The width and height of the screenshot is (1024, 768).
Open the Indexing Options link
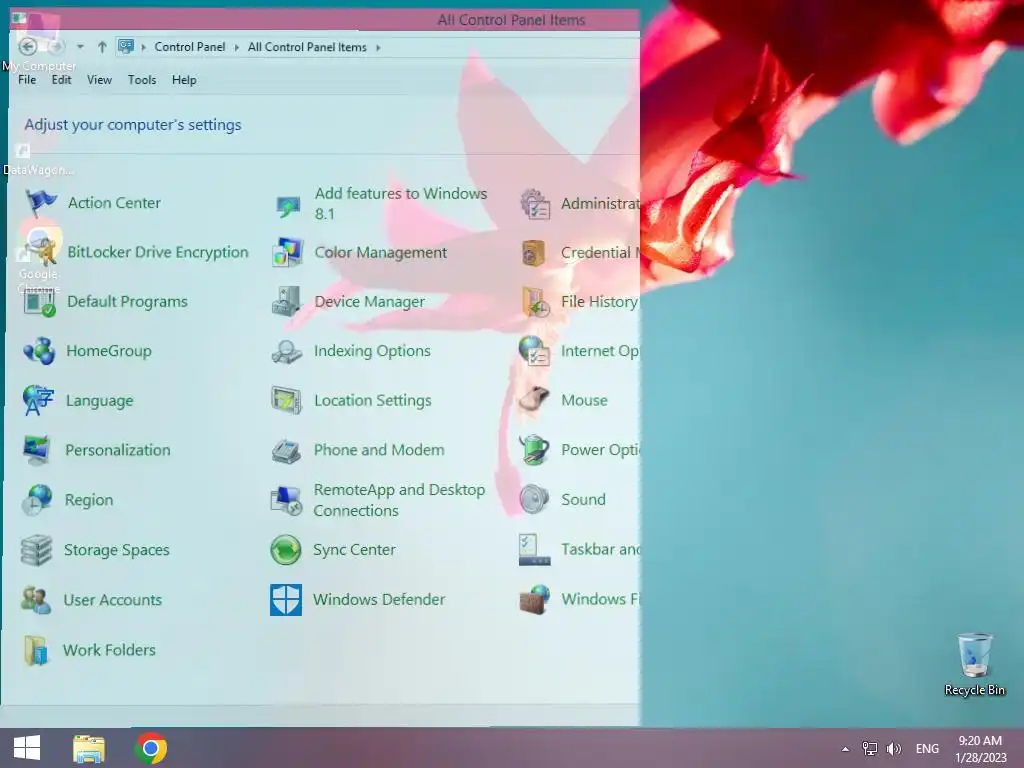pyautogui.click(x=372, y=351)
